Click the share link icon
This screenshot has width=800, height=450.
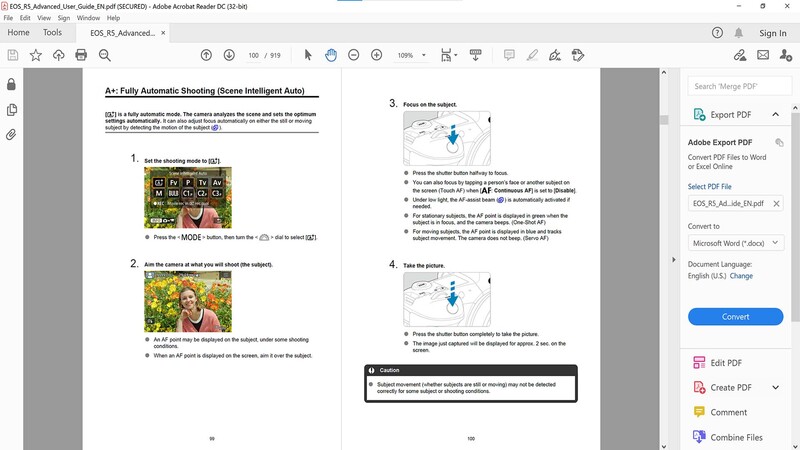[740, 55]
